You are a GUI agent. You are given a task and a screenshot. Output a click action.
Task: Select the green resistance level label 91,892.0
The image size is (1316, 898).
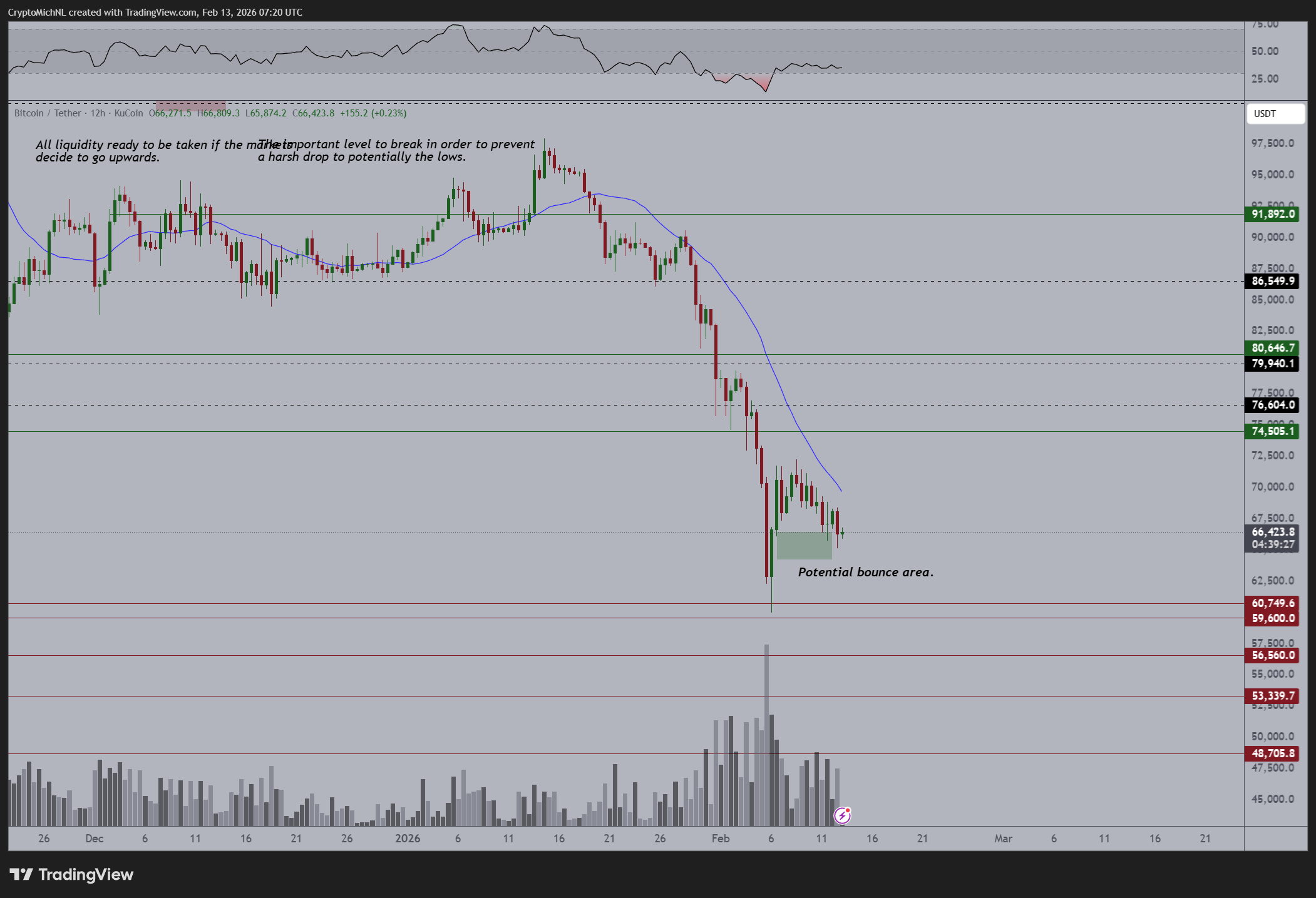(x=1272, y=214)
